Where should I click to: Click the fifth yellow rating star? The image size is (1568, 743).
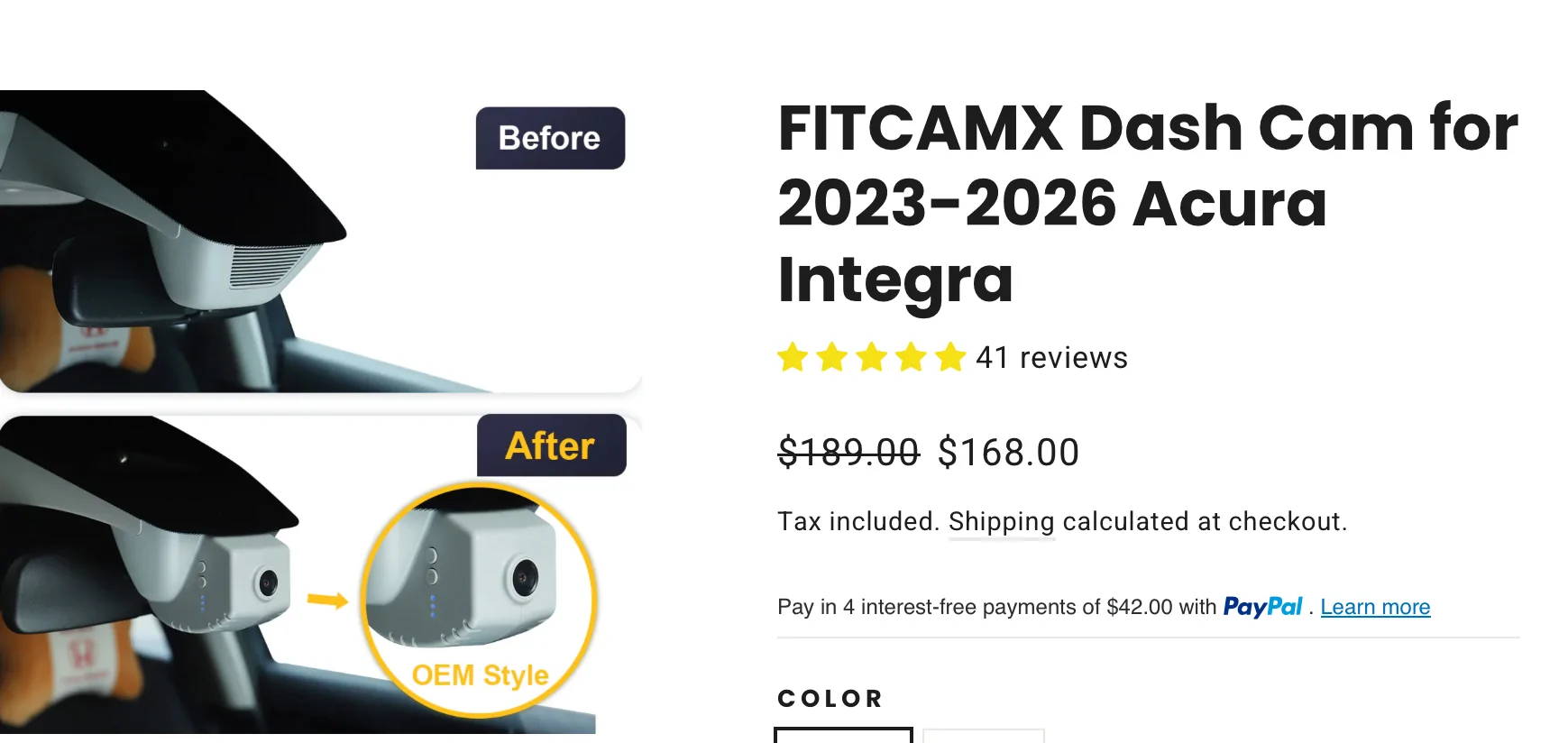(950, 358)
